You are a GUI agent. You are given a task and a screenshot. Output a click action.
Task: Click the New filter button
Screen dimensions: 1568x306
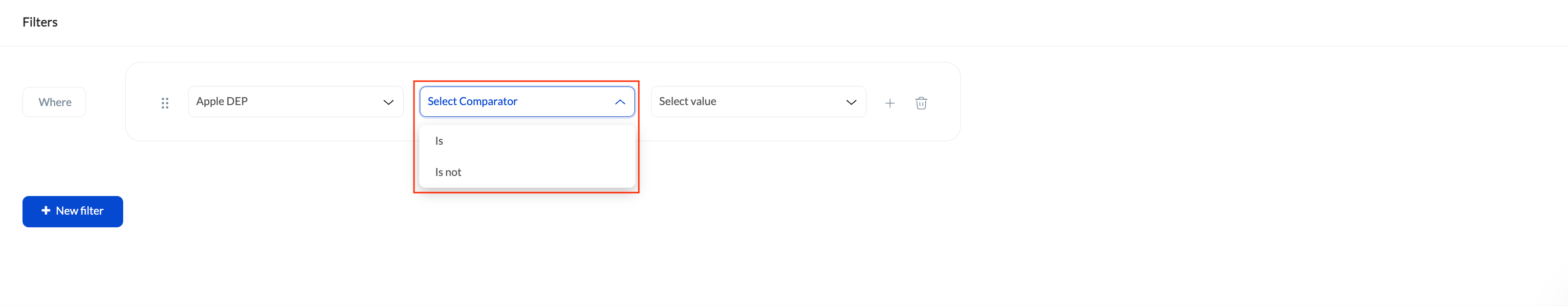[72, 211]
